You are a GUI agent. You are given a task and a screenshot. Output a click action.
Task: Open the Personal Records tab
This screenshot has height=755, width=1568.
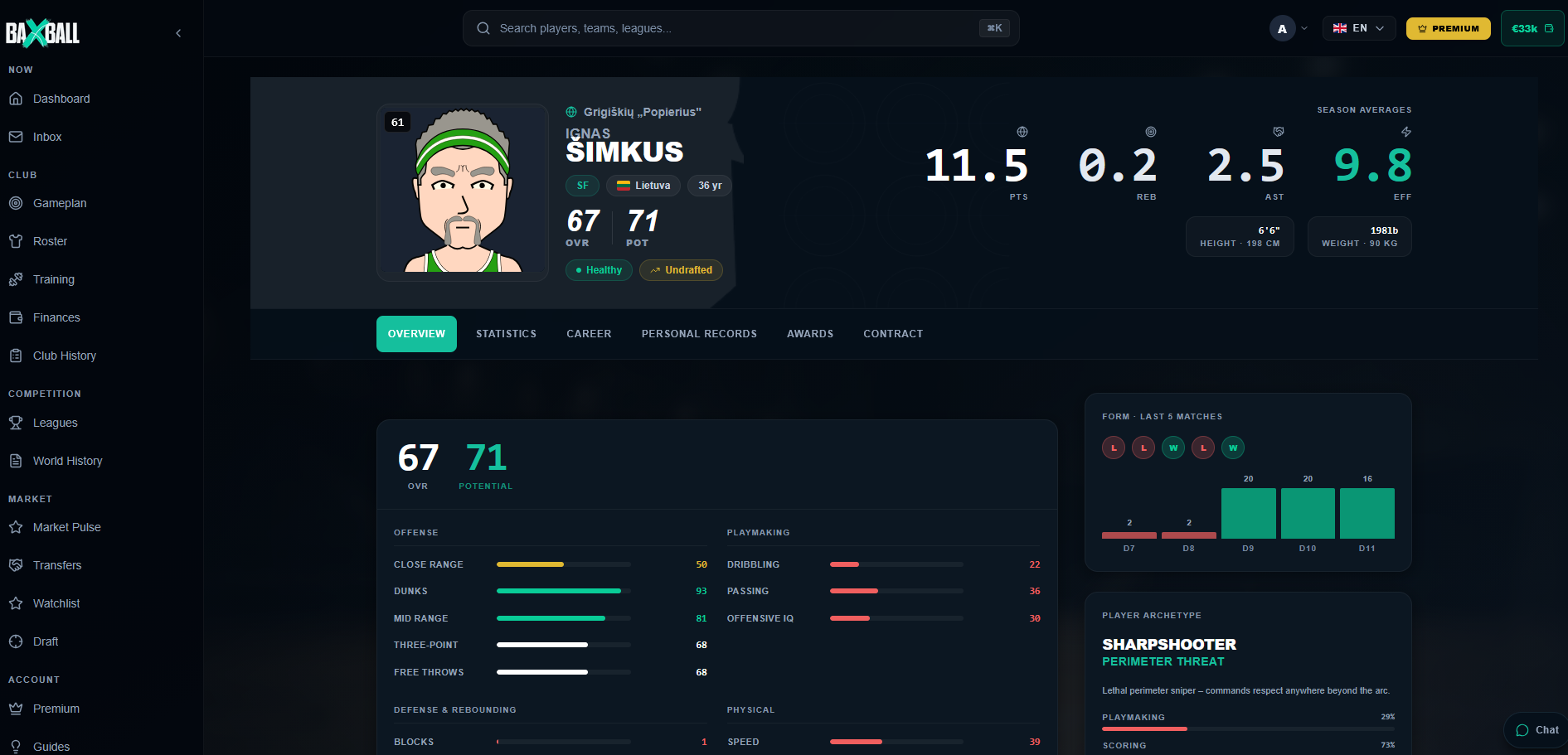point(699,334)
